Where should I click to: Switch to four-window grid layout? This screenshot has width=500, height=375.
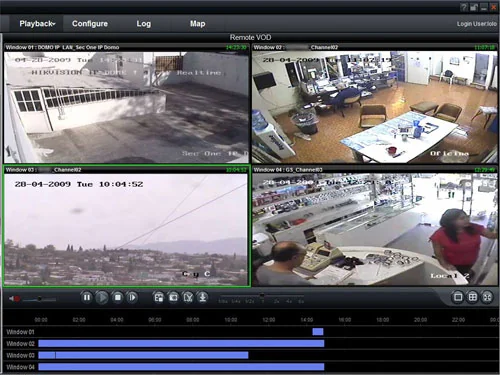click(473, 297)
